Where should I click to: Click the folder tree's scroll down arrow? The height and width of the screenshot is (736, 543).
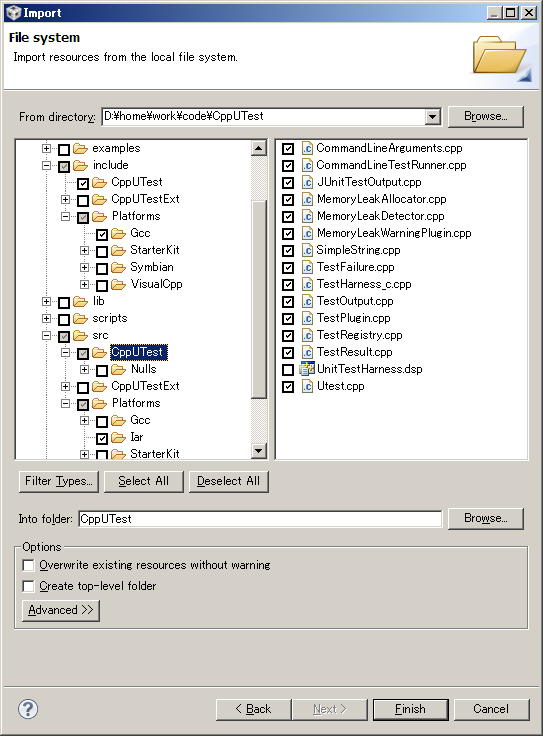[x=258, y=452]
